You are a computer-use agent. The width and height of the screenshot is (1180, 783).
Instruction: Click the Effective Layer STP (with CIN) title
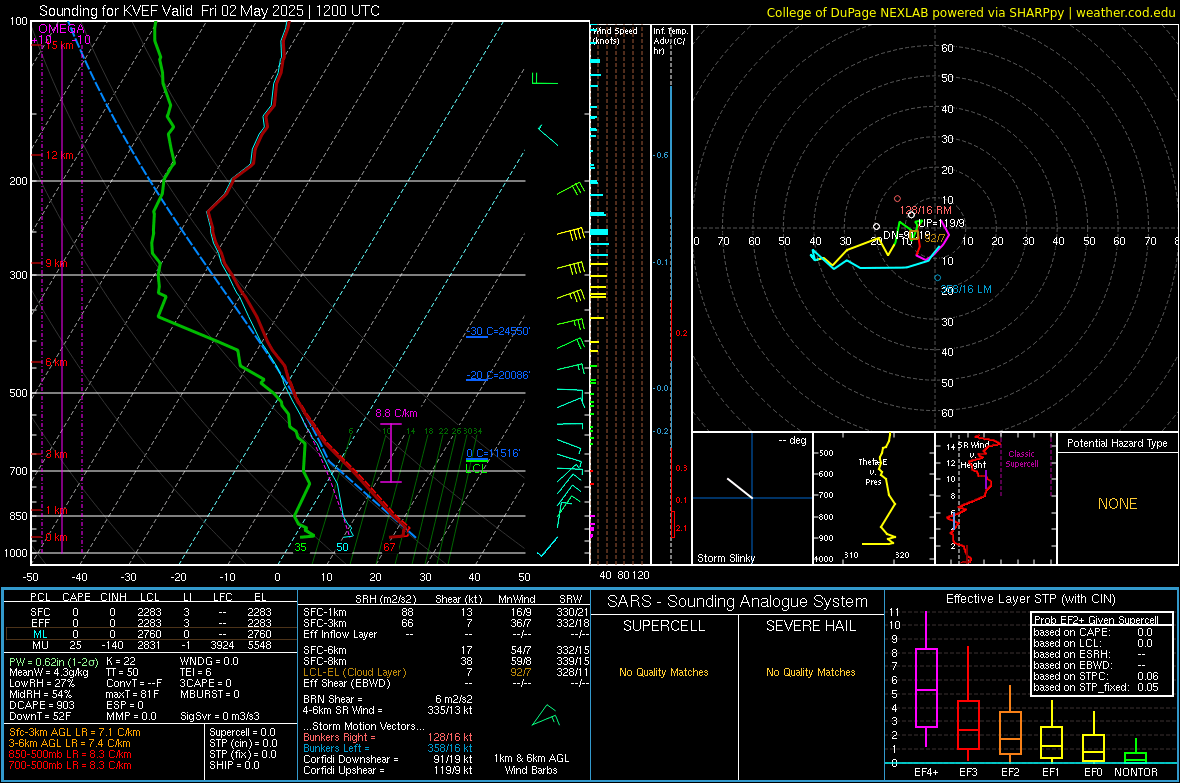click(x=1031, y=599)
